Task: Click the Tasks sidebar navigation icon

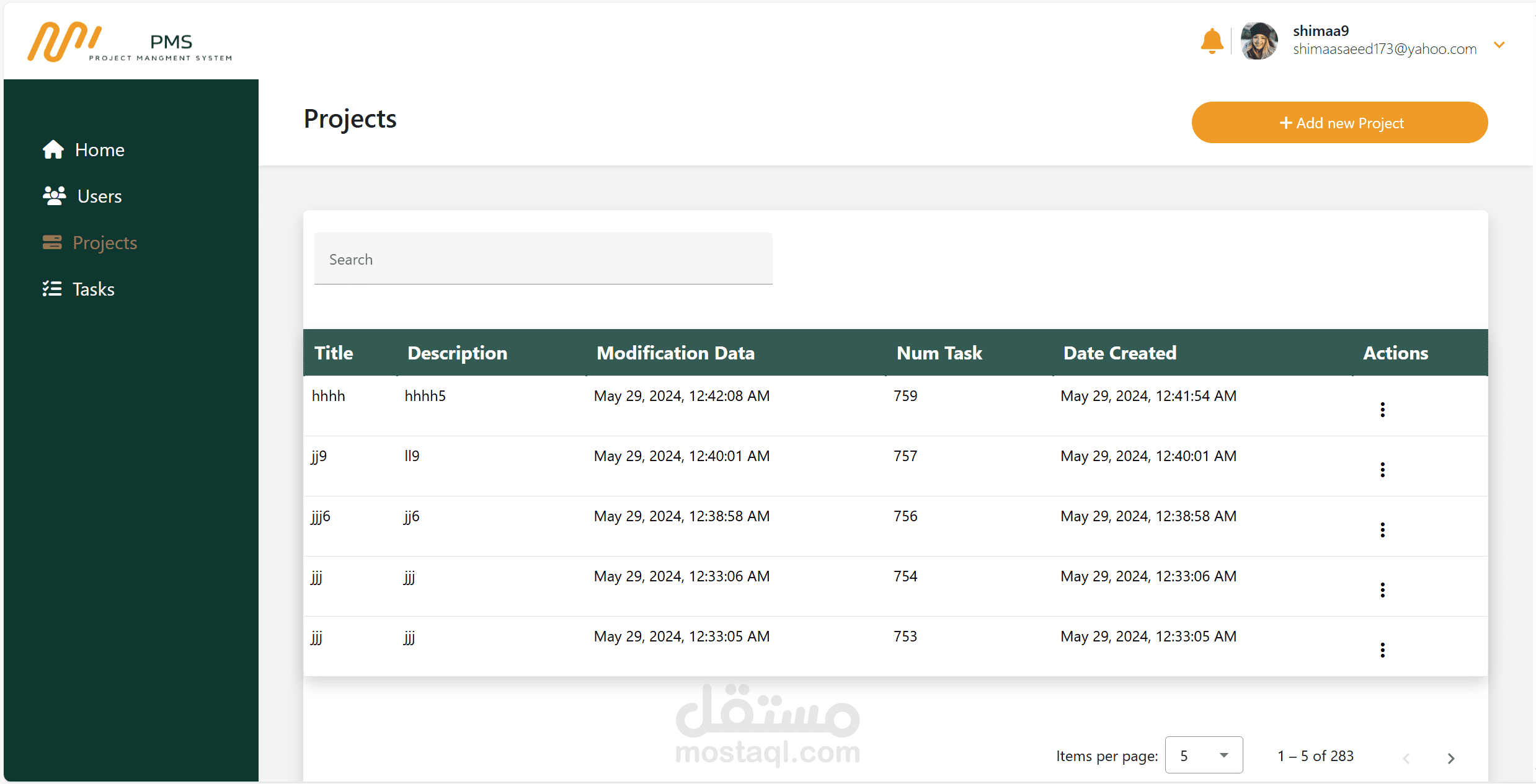Action: 51,288
